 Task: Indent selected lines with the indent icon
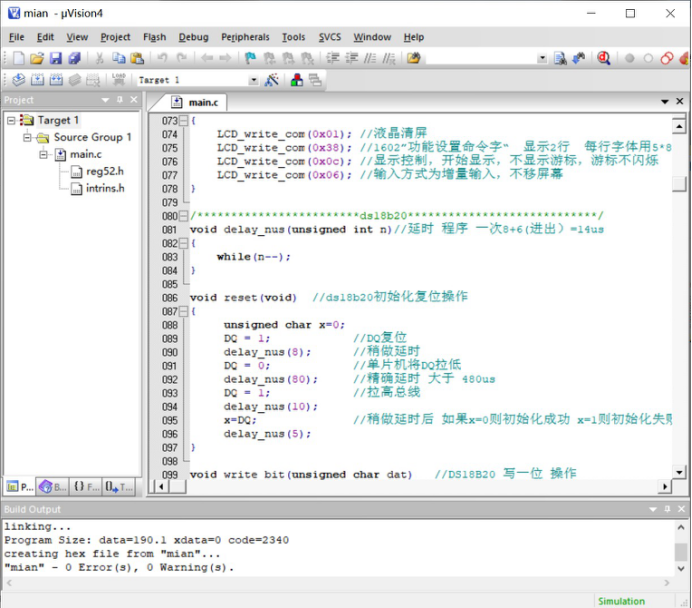pos(333,58)
